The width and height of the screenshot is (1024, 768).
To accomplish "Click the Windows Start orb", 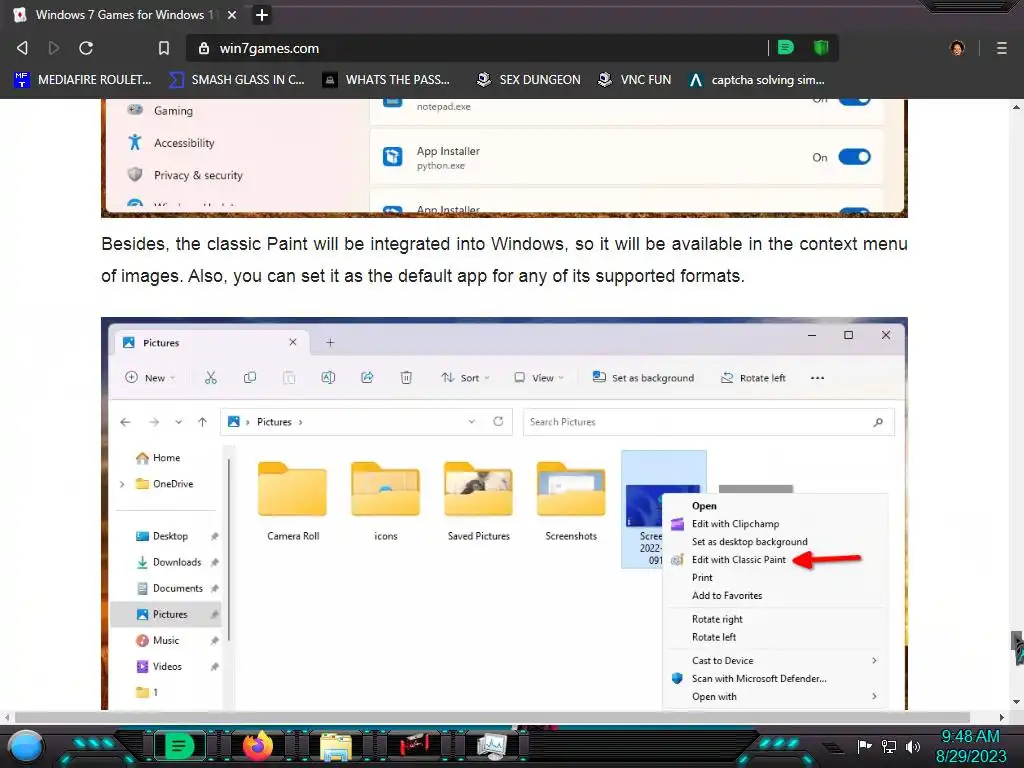I will tap(26, 746).
